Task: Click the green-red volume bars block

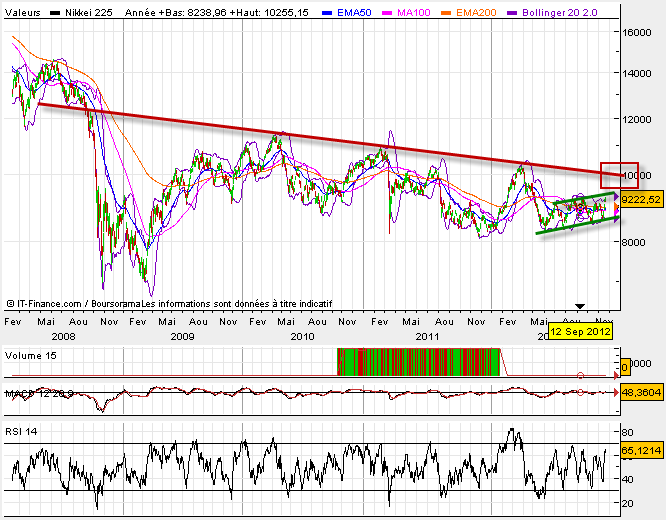Action: pos(418,362)
